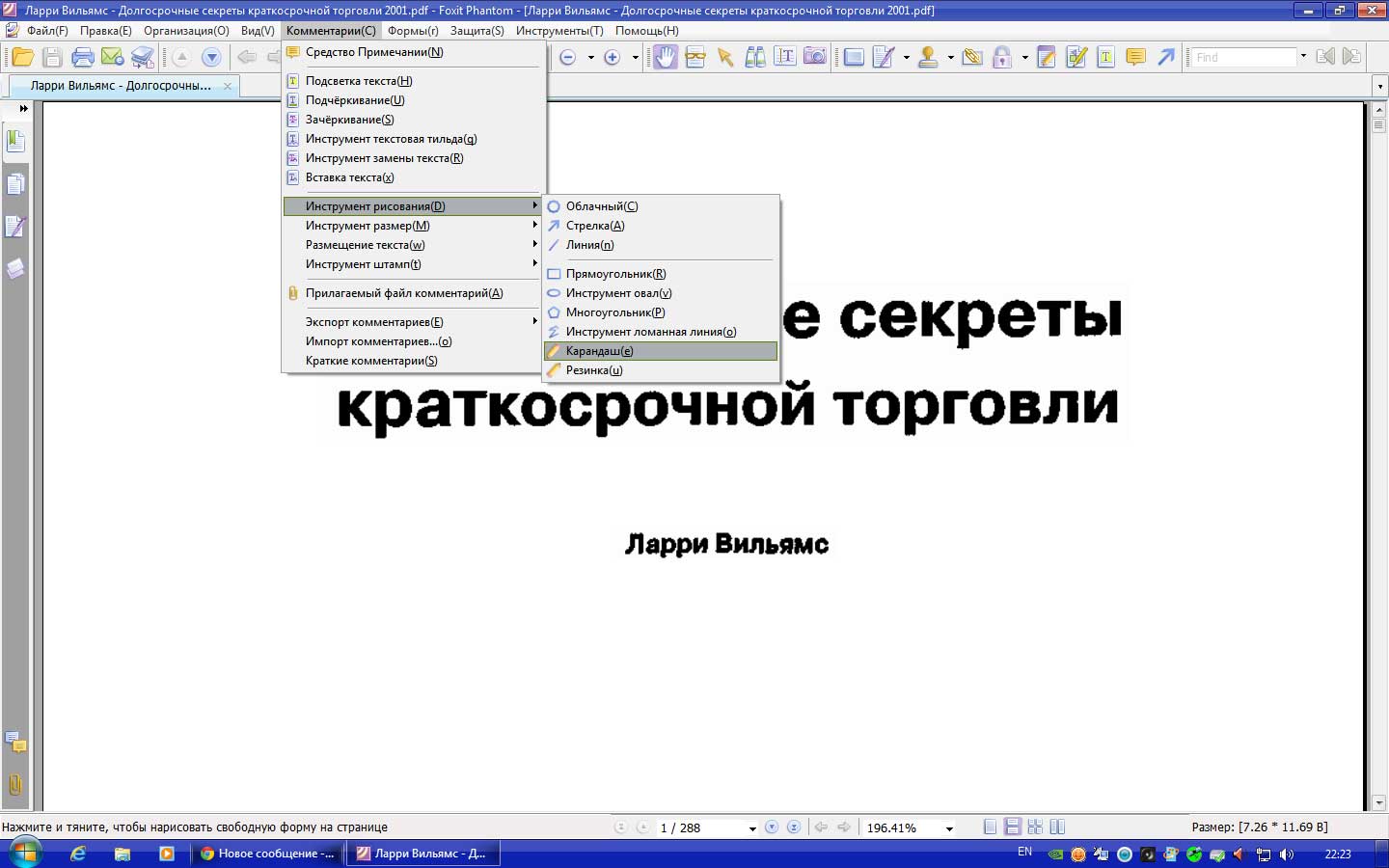Click the Print icon in toolbar
The width and height of the screenshot is (1389, 868).
pos(83,57)
